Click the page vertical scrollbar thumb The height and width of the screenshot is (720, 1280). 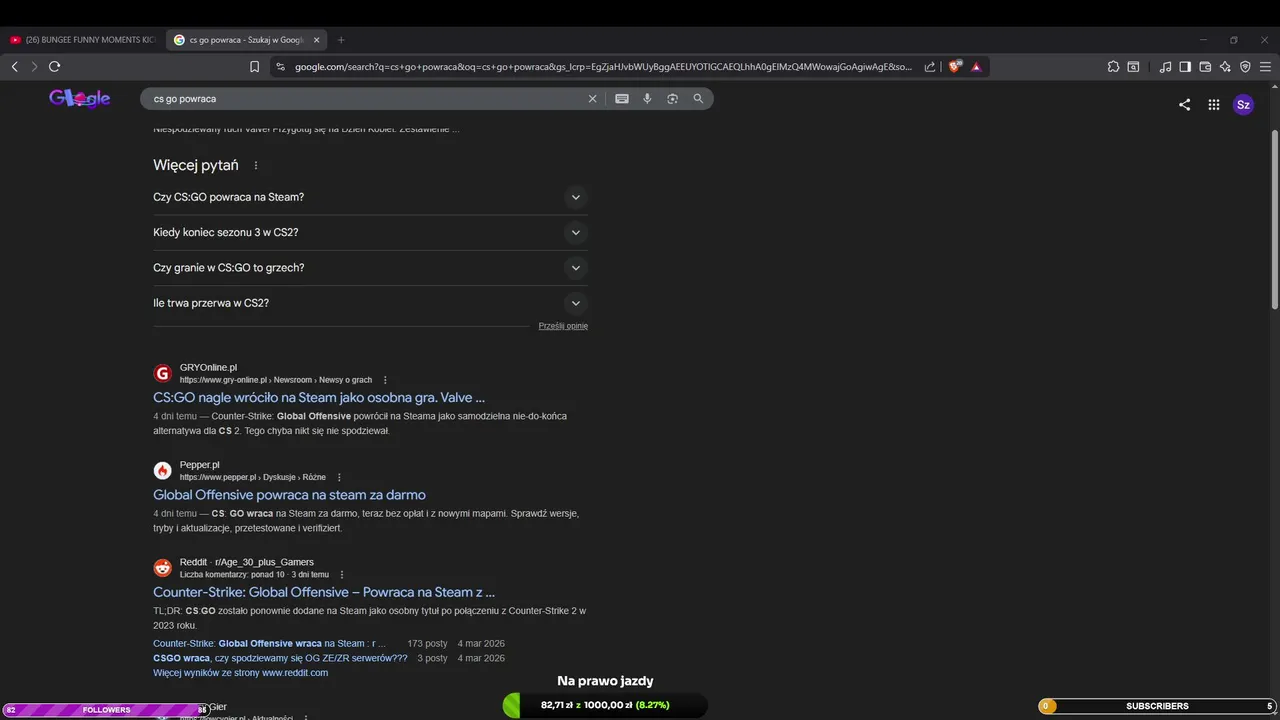coord(1274,218)
